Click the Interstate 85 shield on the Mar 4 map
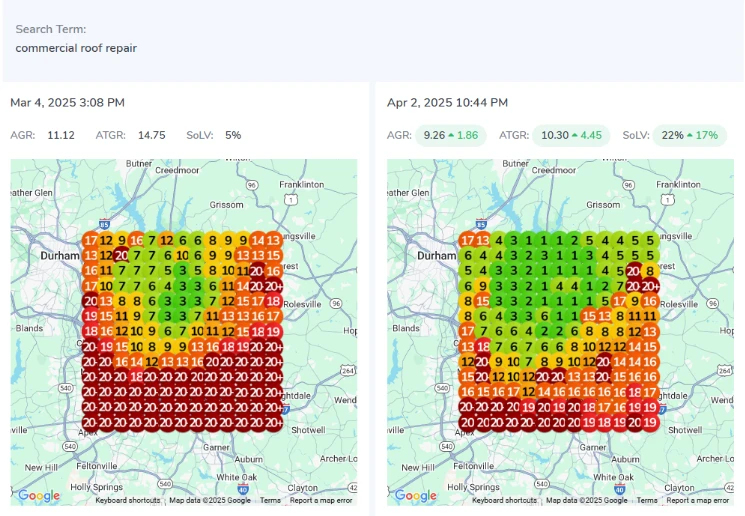The height and width of the screenshot is (516, 745). pos(105,224)
